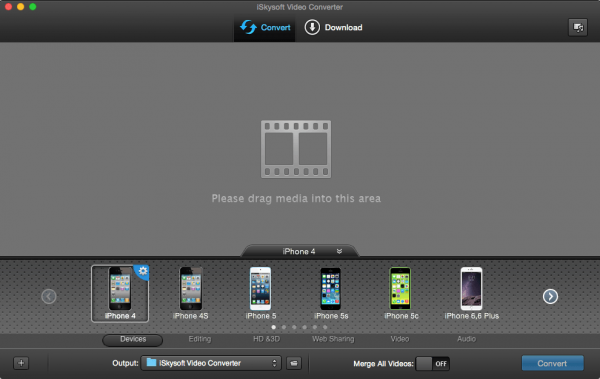The width and height of the screenshot is (600, 379).
Task: Choose the iPhone 5 preset
Action: click(x=261, y=294)
